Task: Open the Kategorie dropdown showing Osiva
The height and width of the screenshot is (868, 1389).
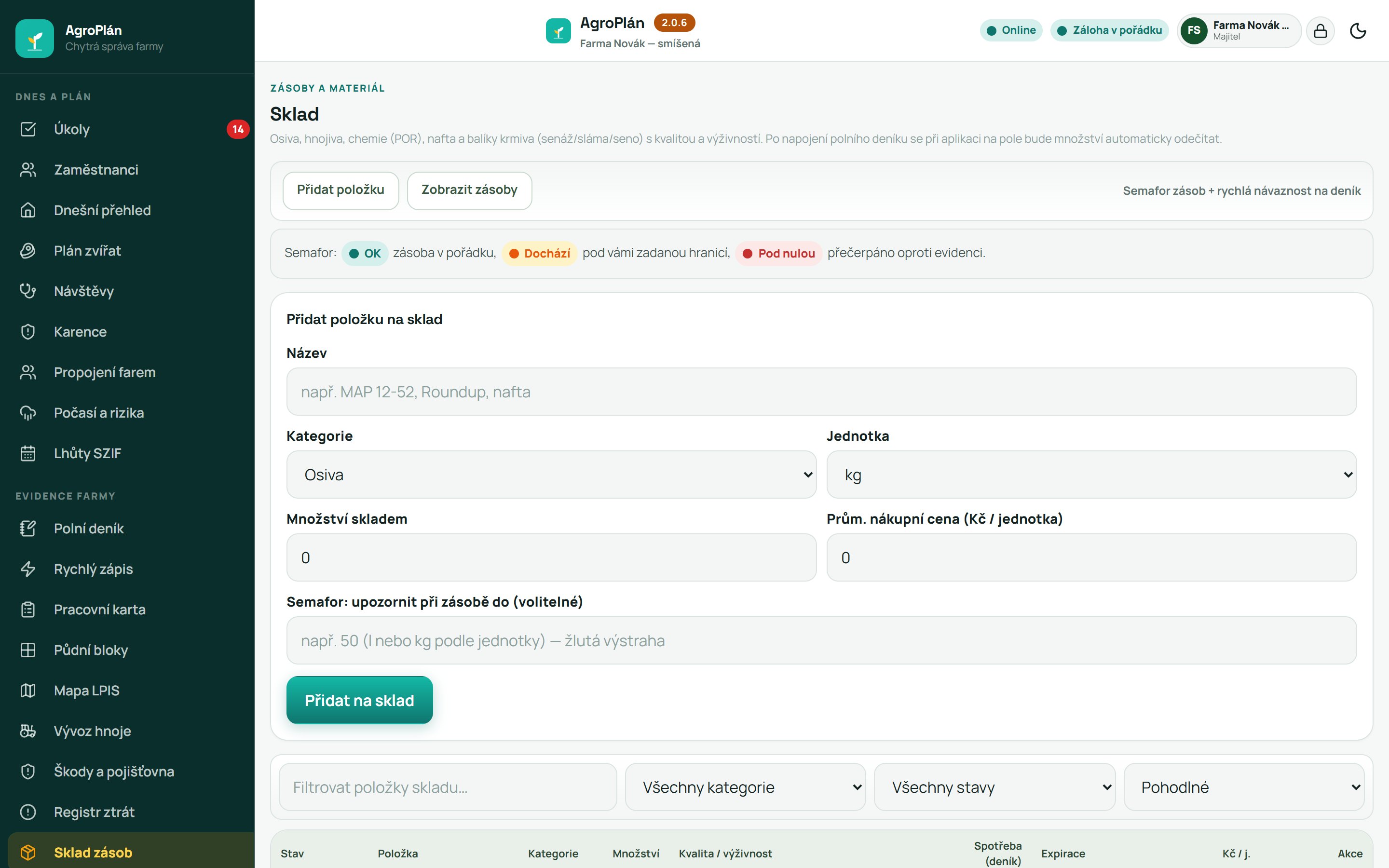Action: coord(551,475)
